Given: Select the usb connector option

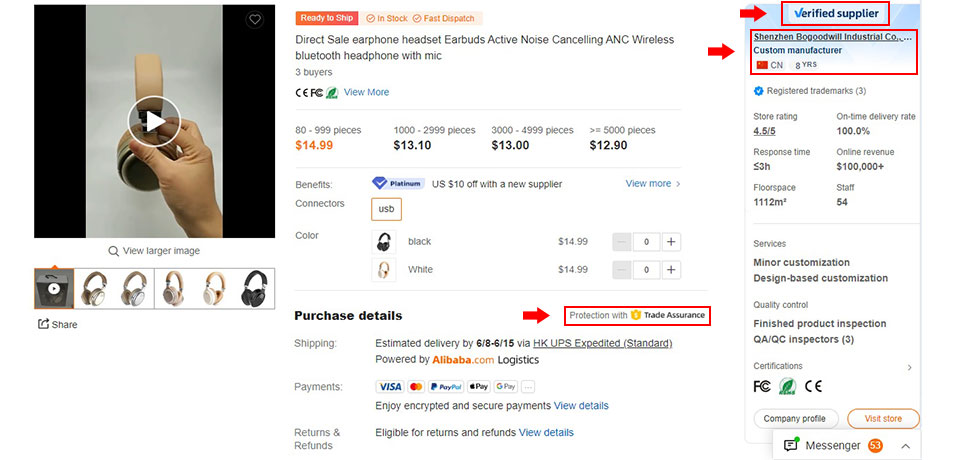Looking at the screenshot, I should tap(386, 209).
